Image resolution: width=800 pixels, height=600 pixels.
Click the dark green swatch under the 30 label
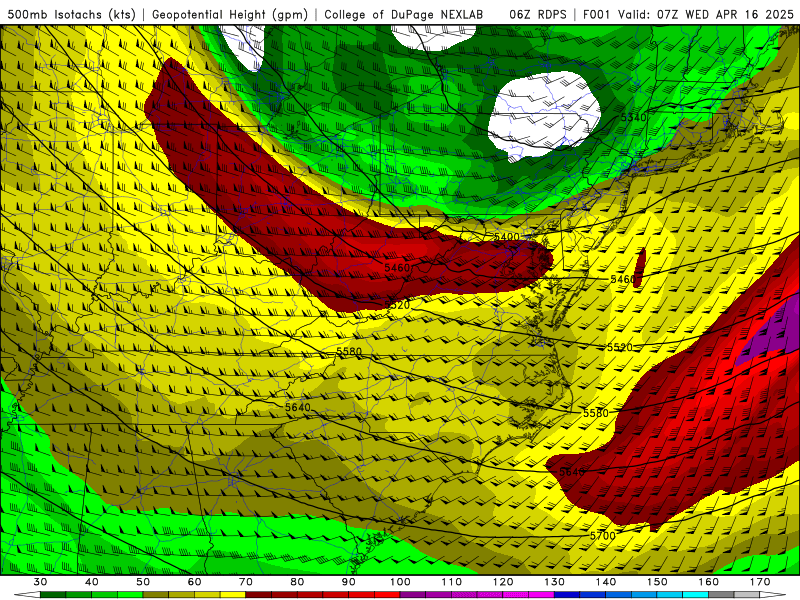click(53, 595)
